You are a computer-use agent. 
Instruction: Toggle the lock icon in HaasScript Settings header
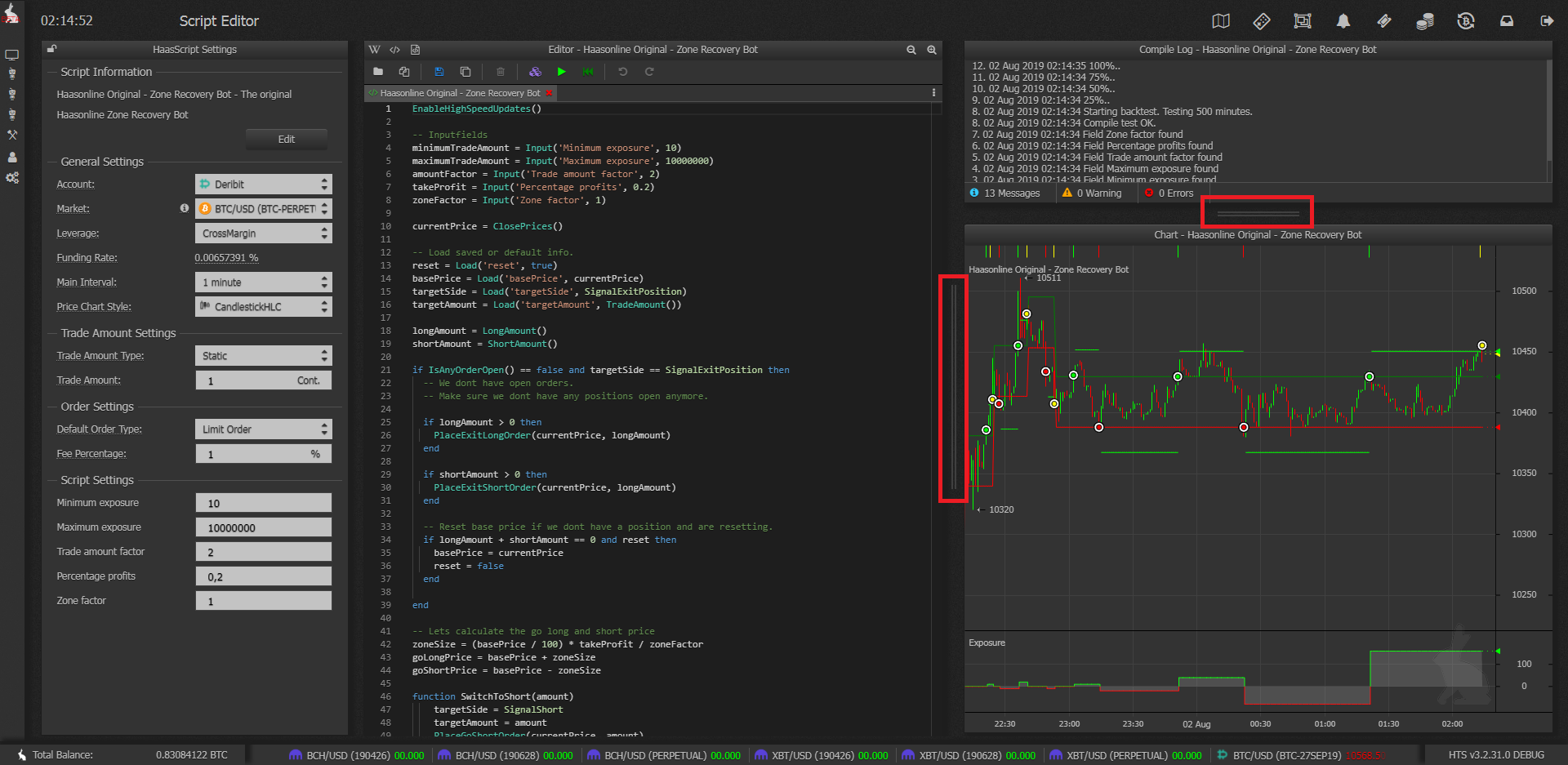(52, 49)
